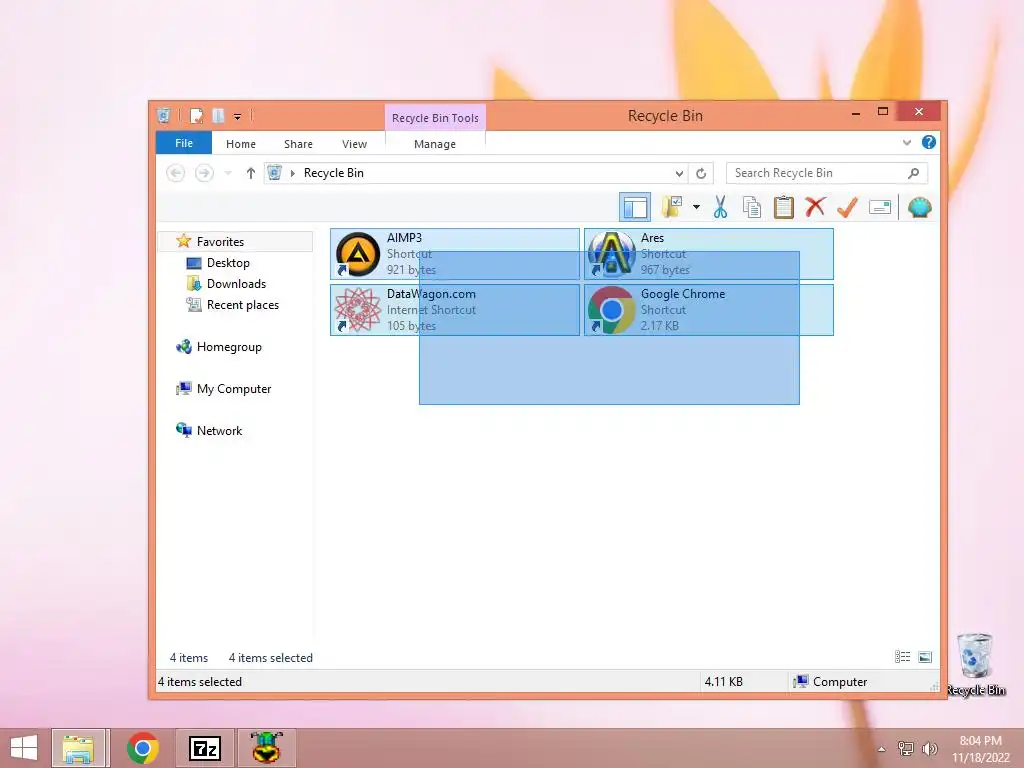Click the New folder quick access icon
The width and height of the screenshot is (1024, 768).
pos(218,116)
